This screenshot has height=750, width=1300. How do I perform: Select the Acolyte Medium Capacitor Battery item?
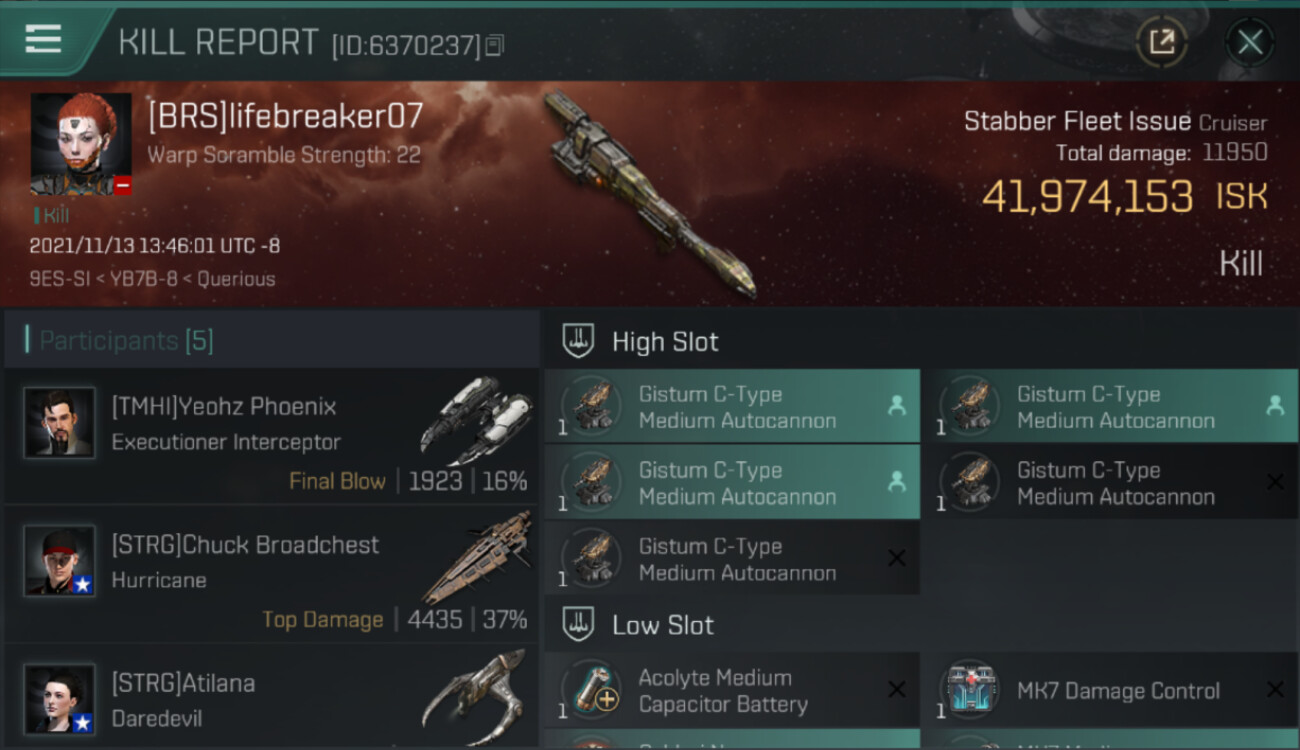[732, 690]
